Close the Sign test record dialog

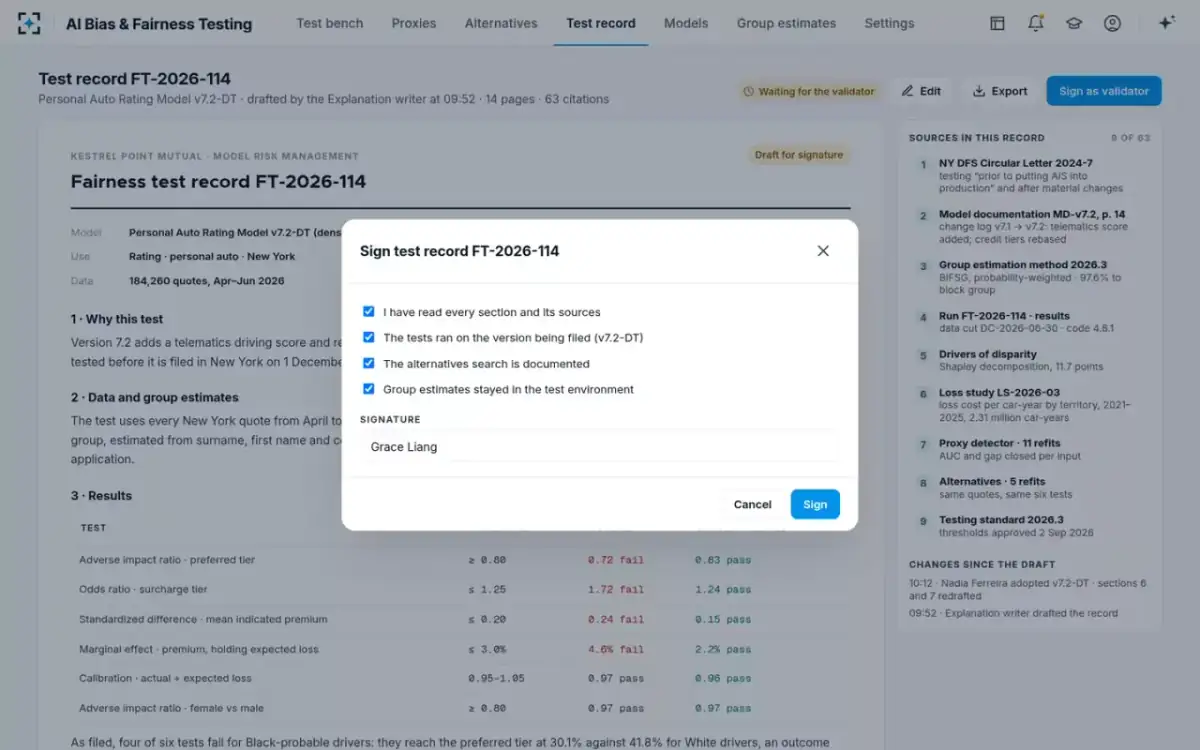point(823,251)
